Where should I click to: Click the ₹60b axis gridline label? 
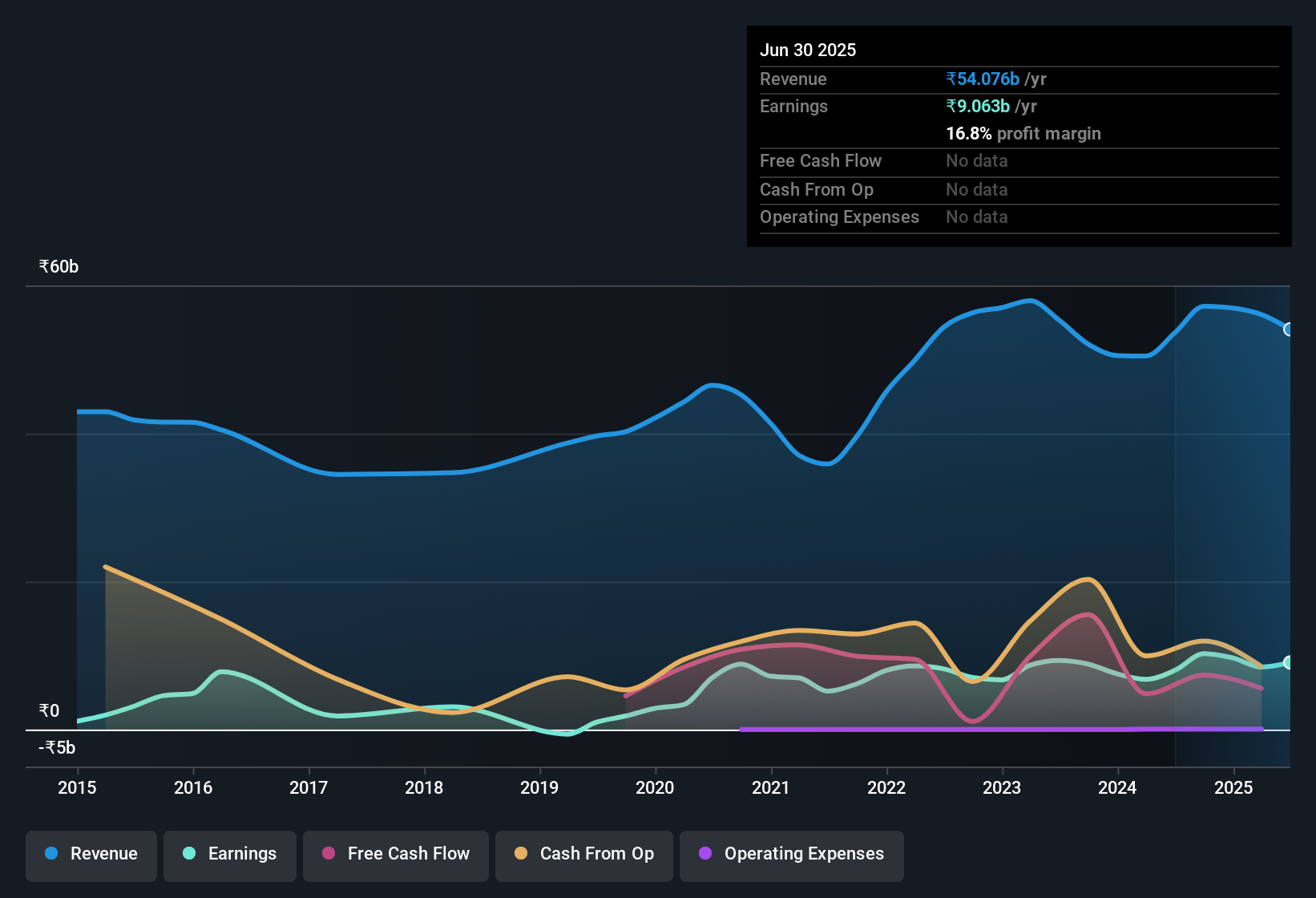[57, 265]
